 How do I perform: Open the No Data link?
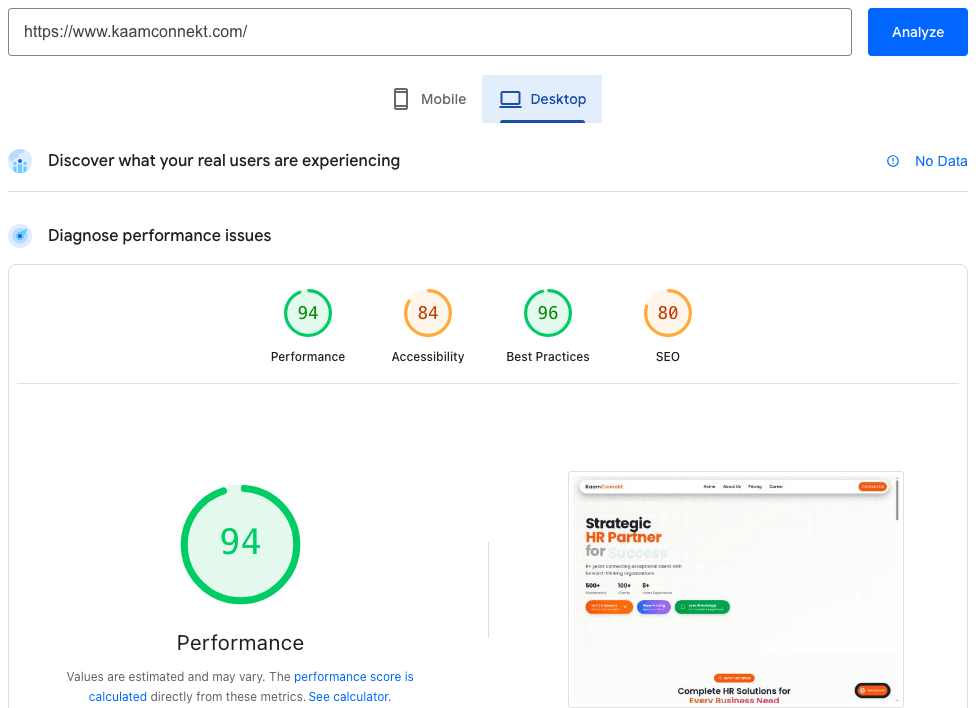tap(941, 161)
